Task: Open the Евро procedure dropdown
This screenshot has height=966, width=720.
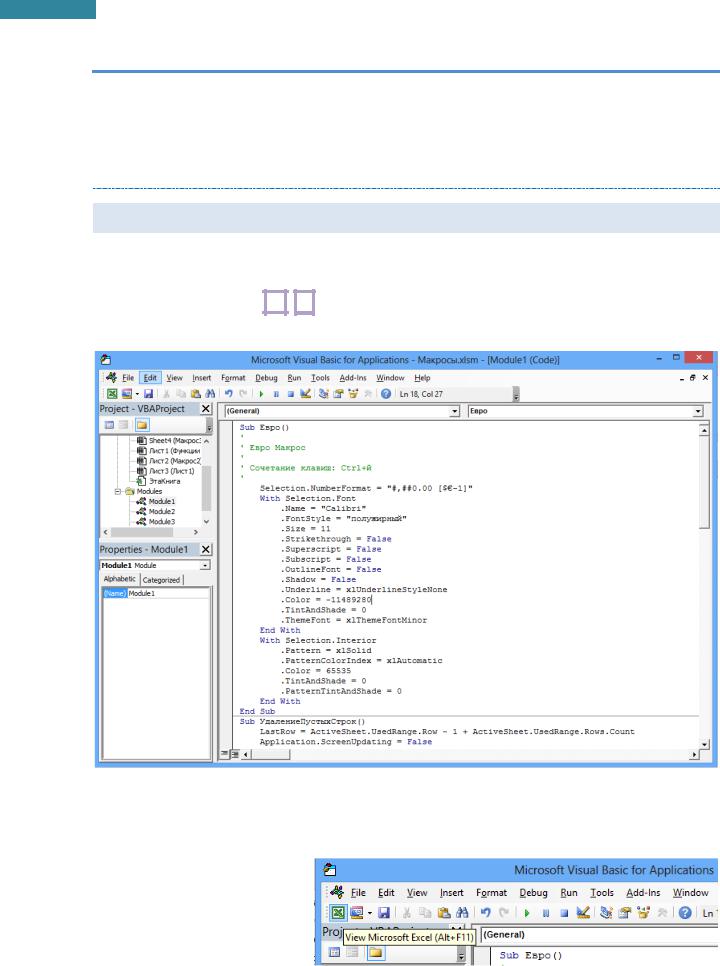Action: 697,410
